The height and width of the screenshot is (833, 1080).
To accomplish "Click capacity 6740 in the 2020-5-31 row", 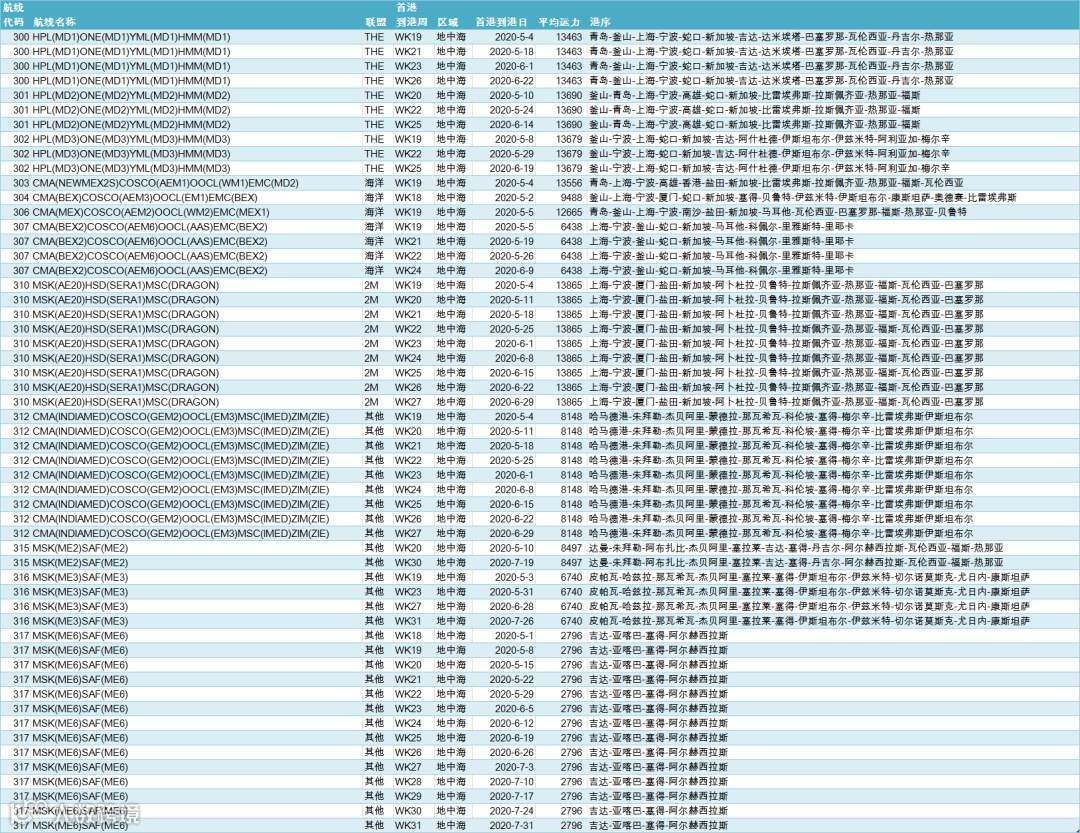I will pyautogui.click(x=571, y=592).
